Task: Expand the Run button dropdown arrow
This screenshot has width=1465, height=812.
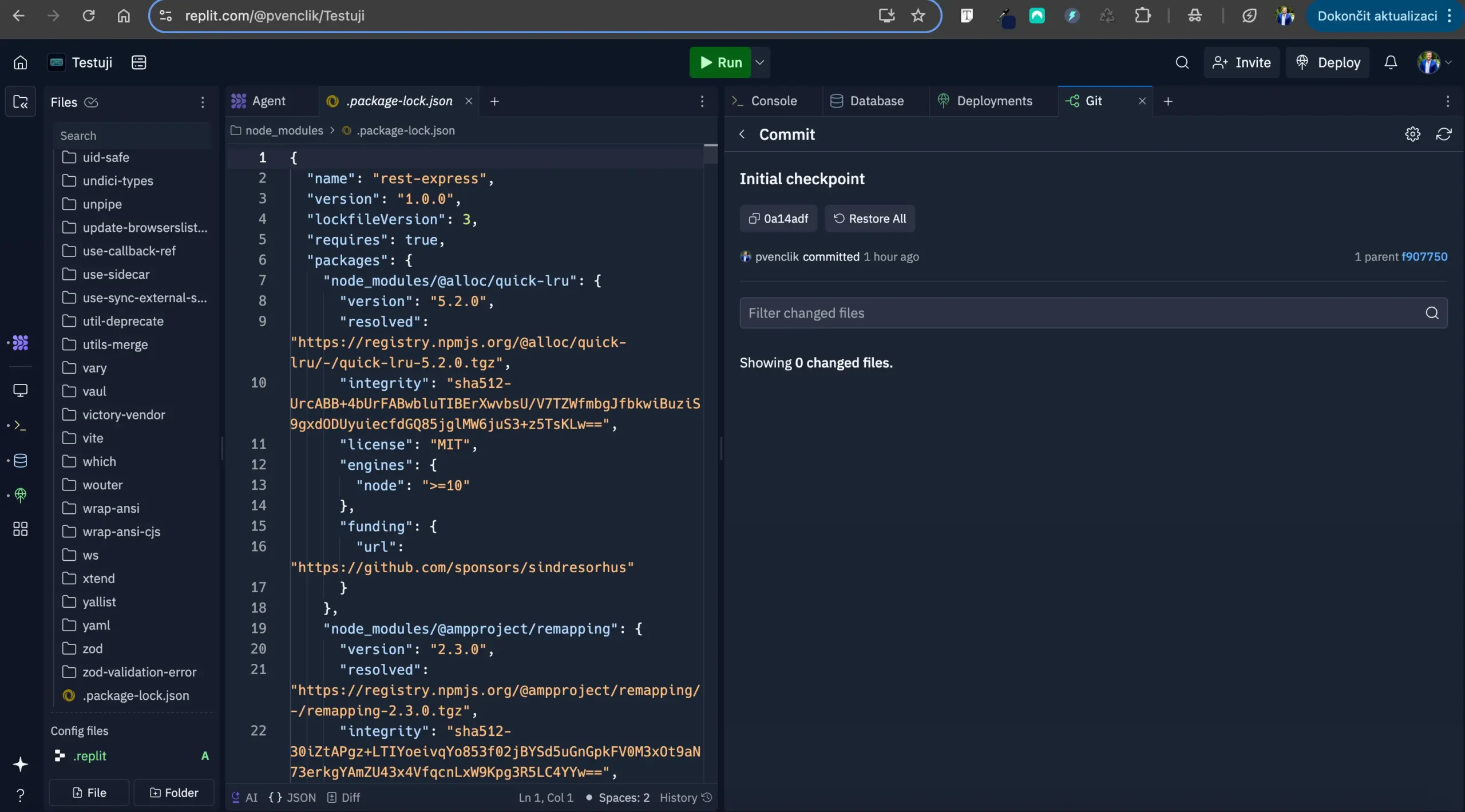Action: point(760,62)
